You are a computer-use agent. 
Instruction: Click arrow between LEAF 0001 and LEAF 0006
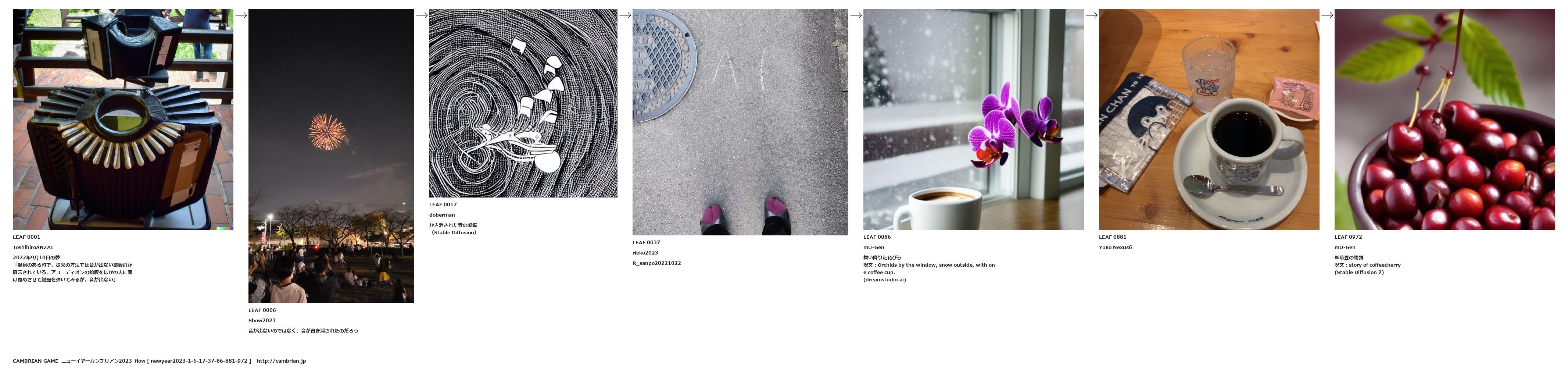241,15
